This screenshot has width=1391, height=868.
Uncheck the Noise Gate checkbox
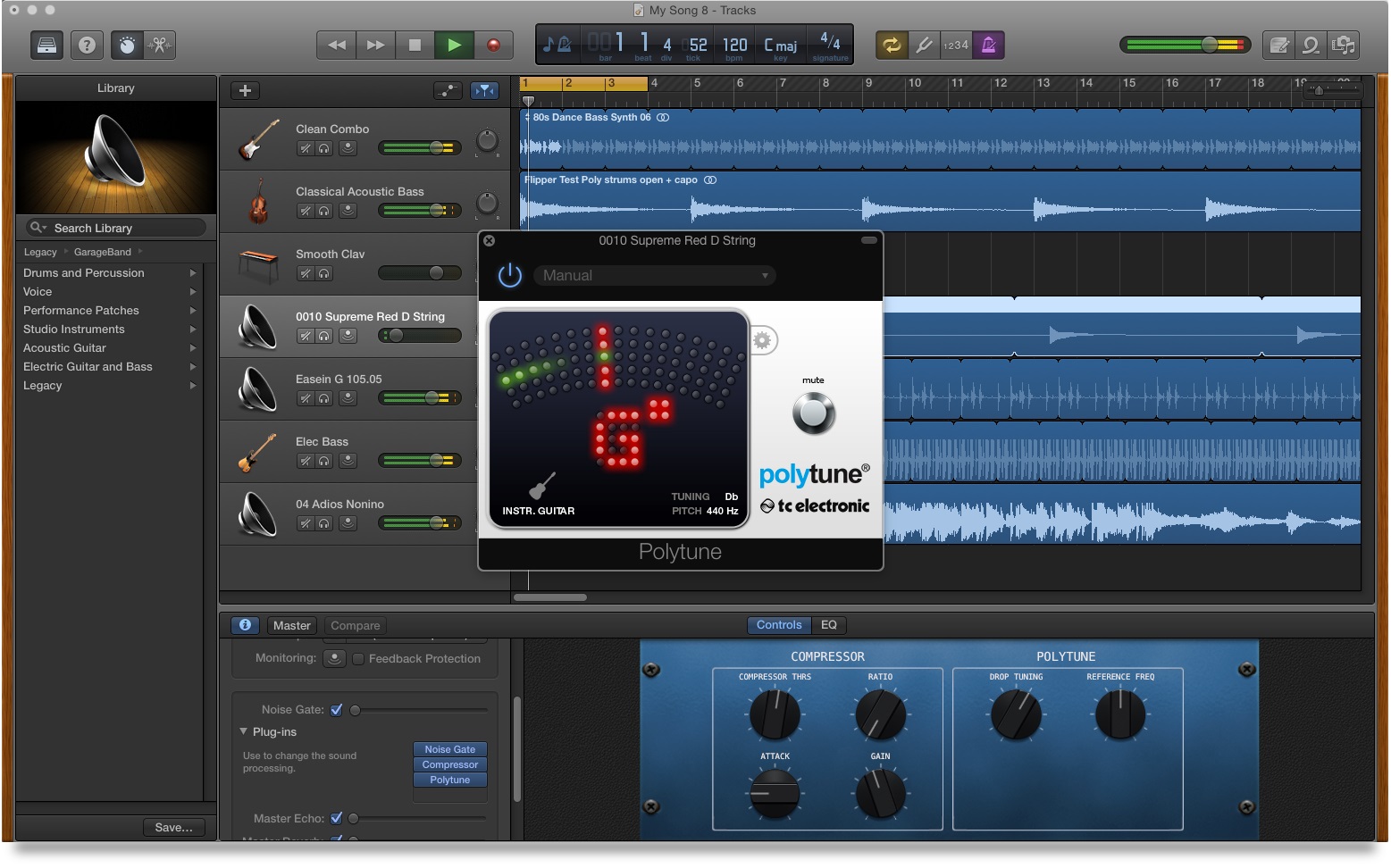click(x=337, y=710)
